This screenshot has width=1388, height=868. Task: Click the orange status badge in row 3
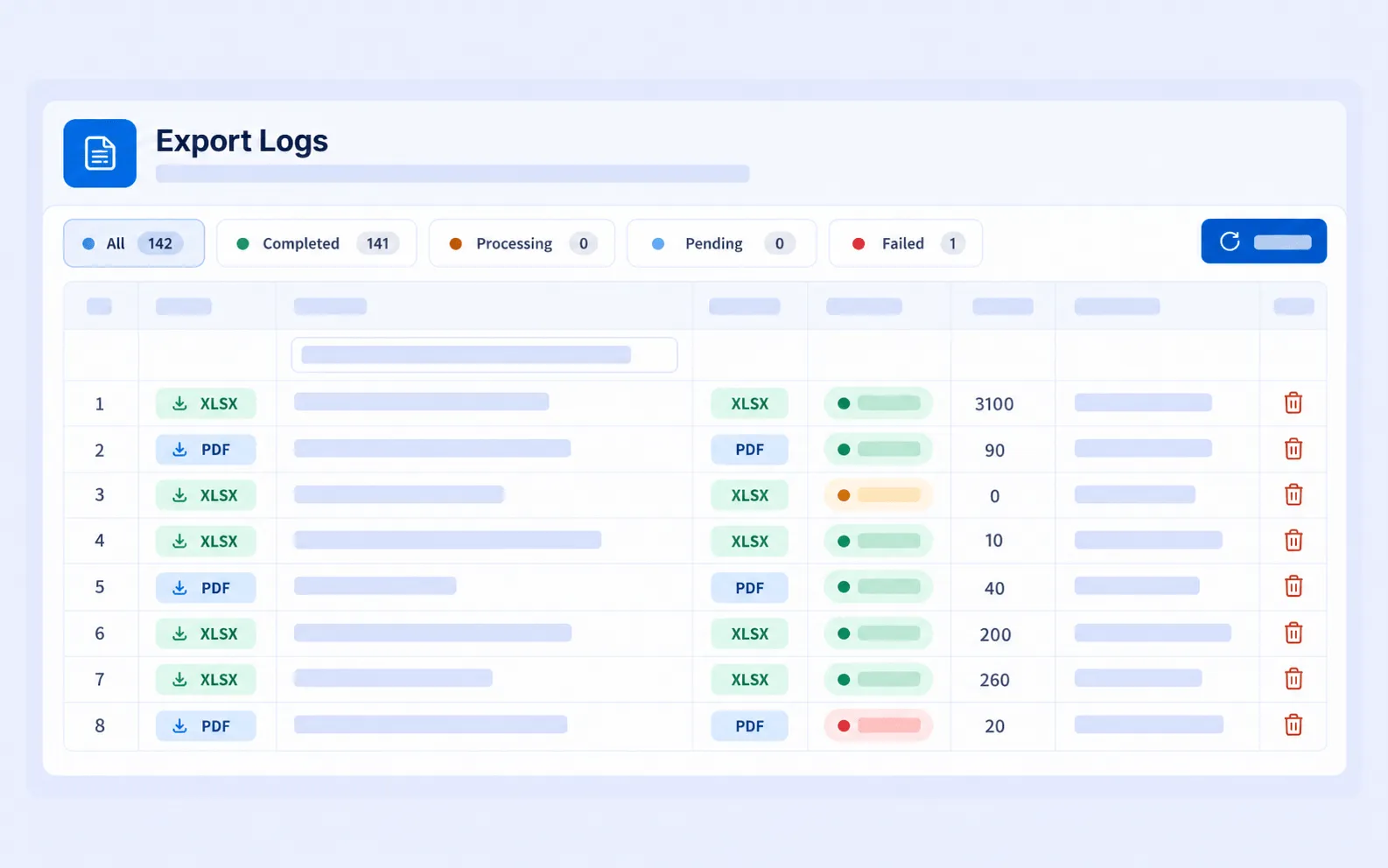click(878, 495)
